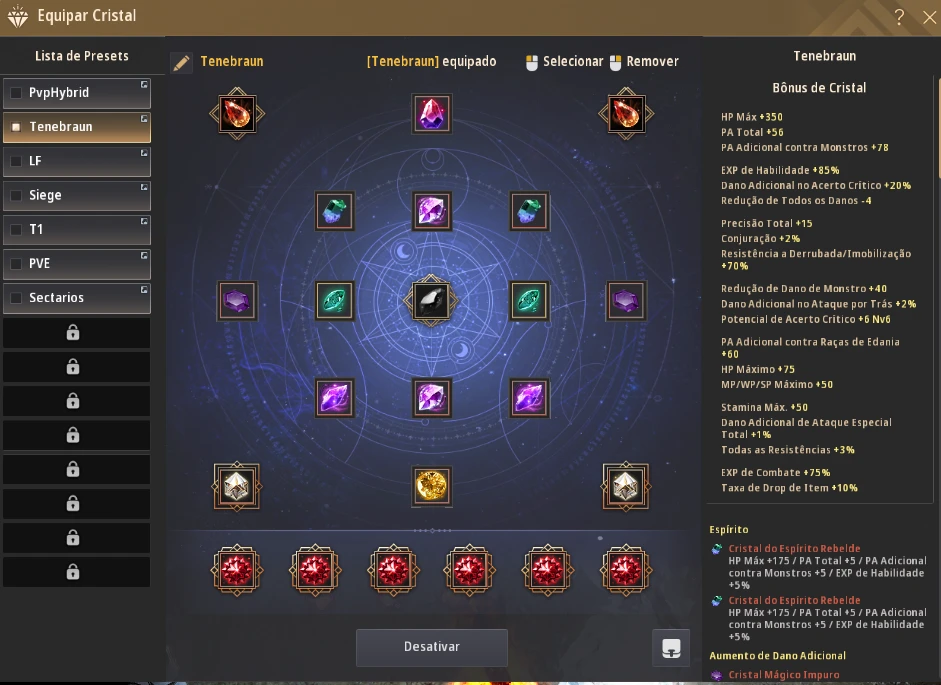Viewport: 941px width, 685px height.
Task: Check the Sectarios preset checkbox
Action: (16, 298)
